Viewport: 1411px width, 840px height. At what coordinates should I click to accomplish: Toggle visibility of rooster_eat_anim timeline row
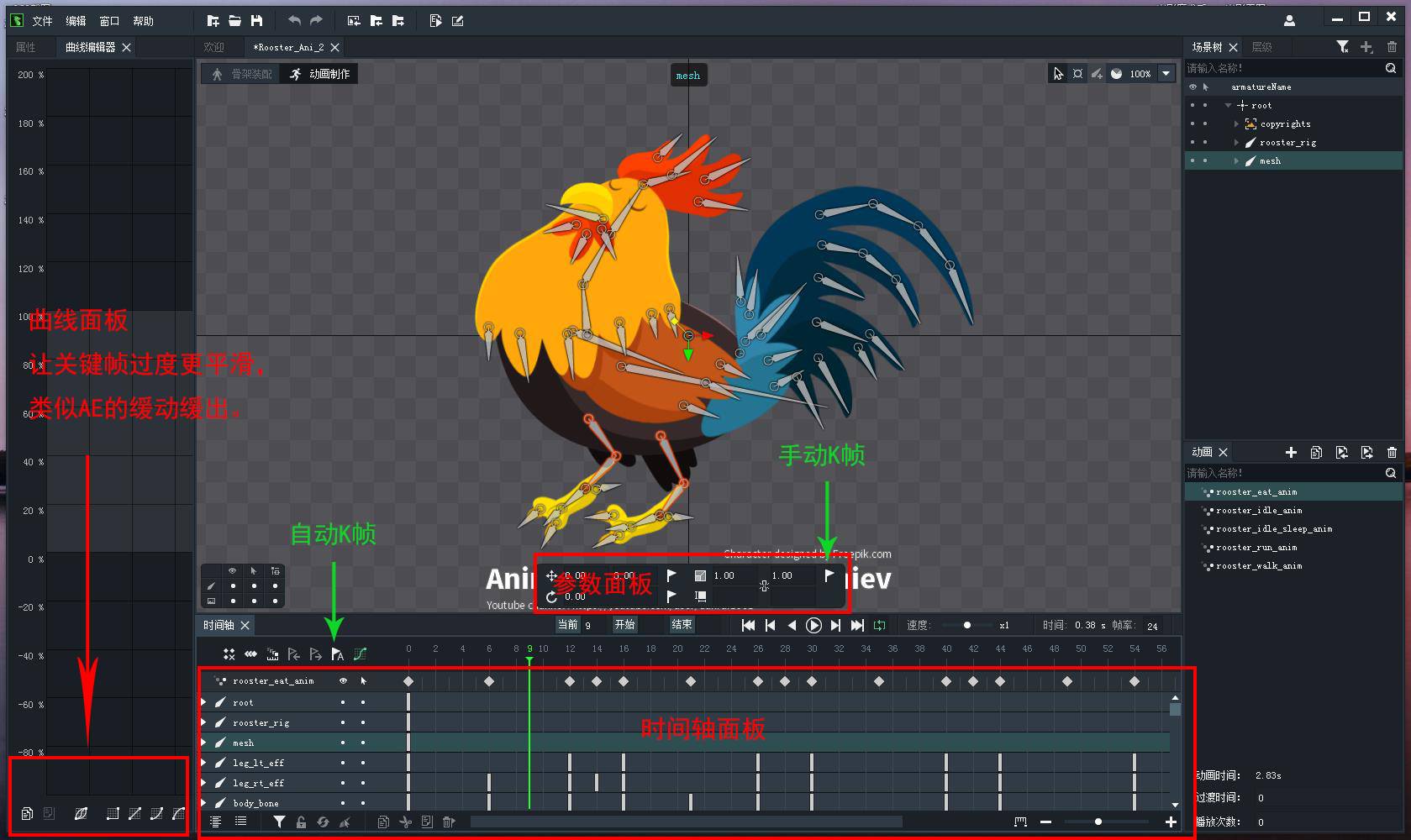(x=343, y=680)
